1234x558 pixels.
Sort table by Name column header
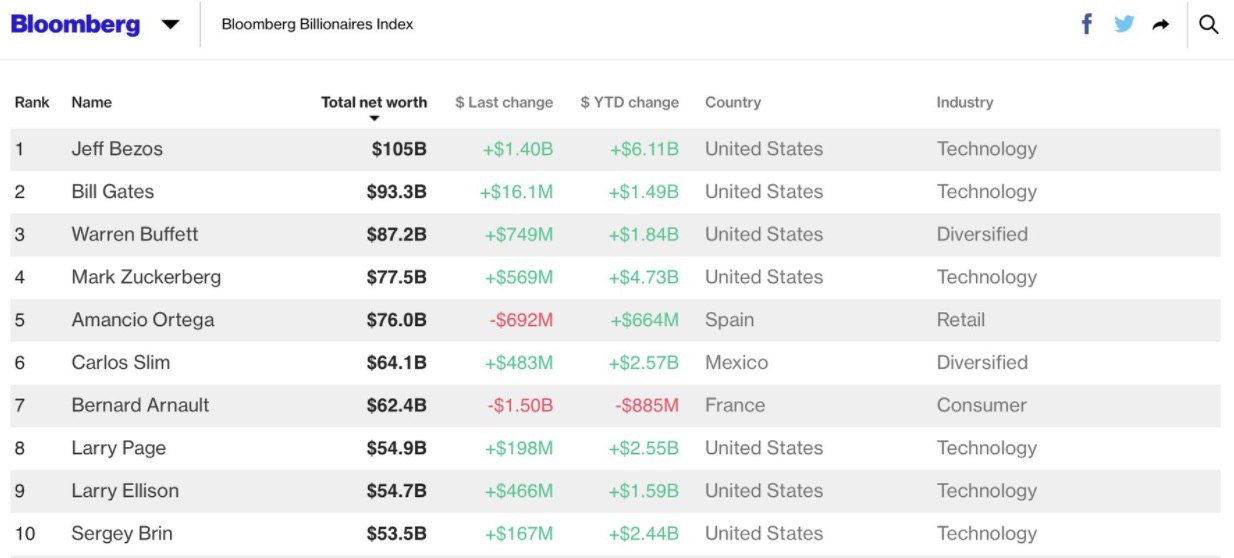click(92, 102)
